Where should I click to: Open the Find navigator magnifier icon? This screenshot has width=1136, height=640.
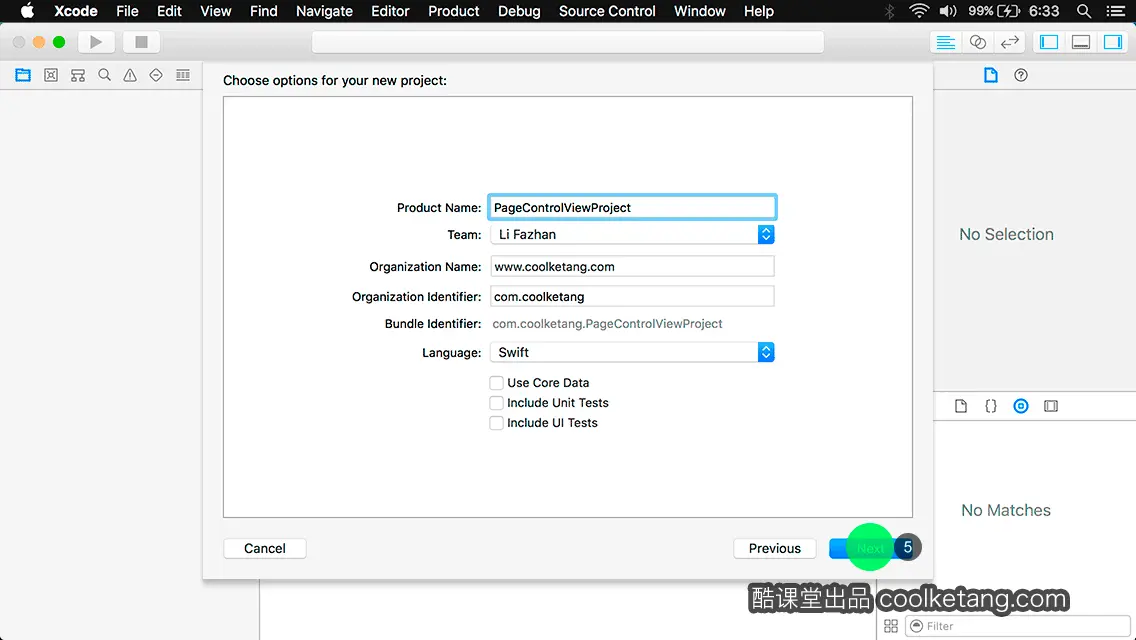pyautogui.click(x=104, y=75)
